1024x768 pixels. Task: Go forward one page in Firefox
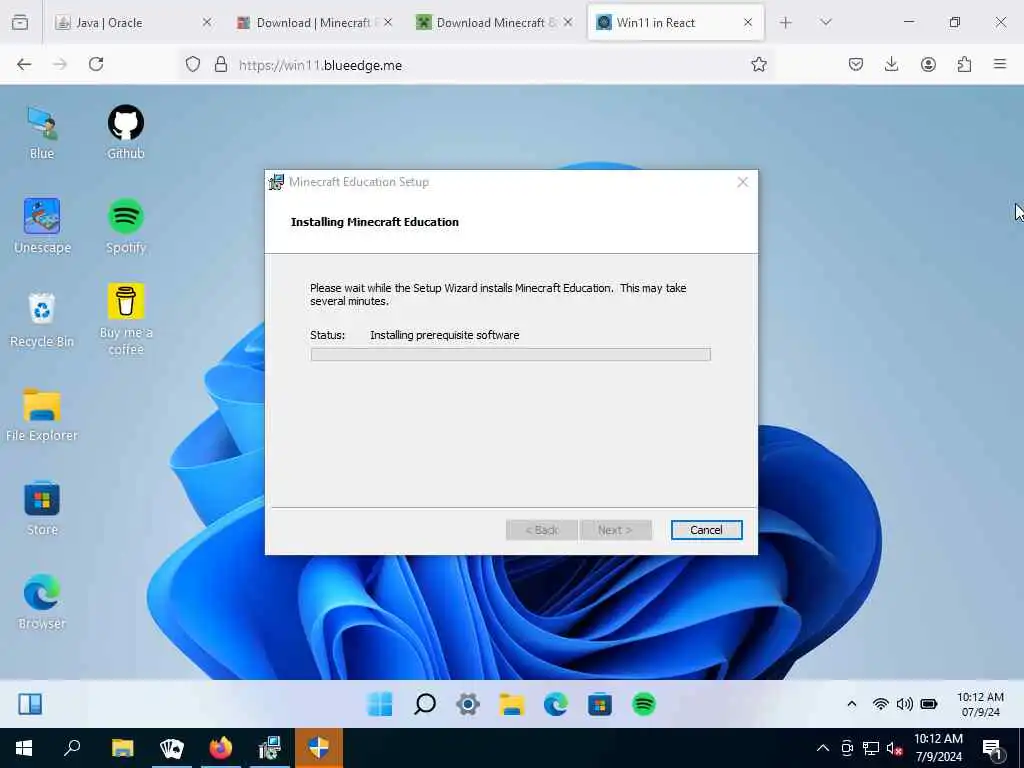(60, 64)
